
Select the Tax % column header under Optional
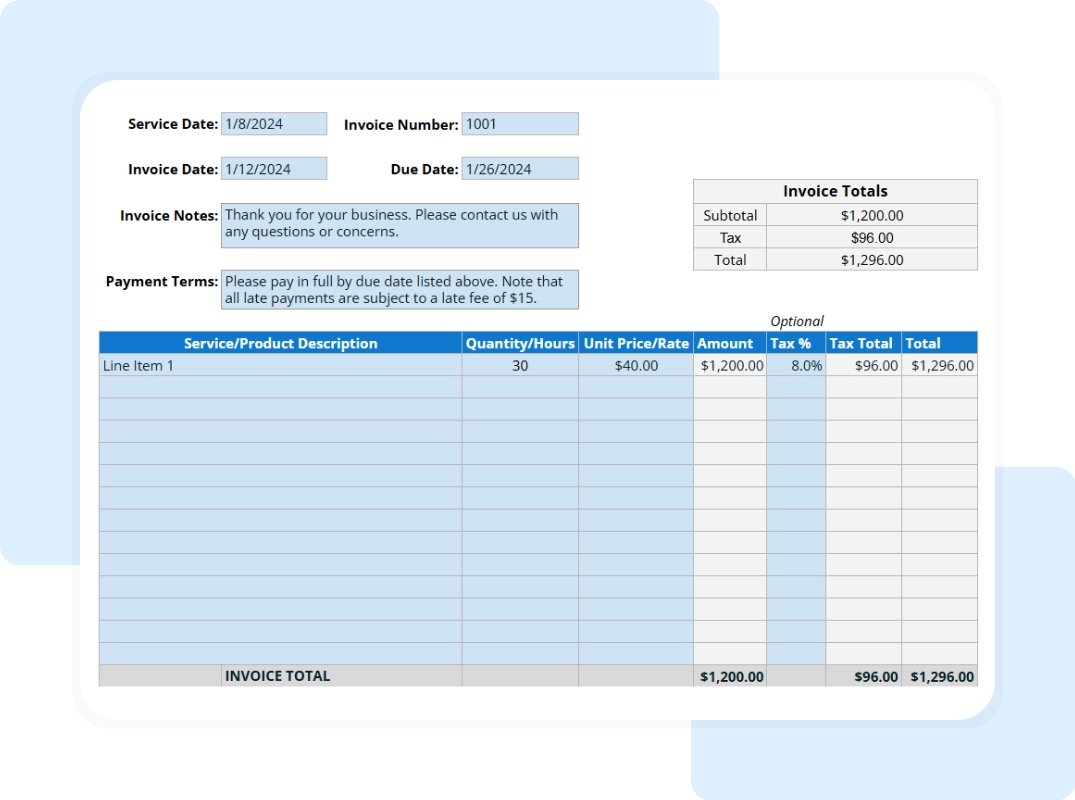point(794,343)
